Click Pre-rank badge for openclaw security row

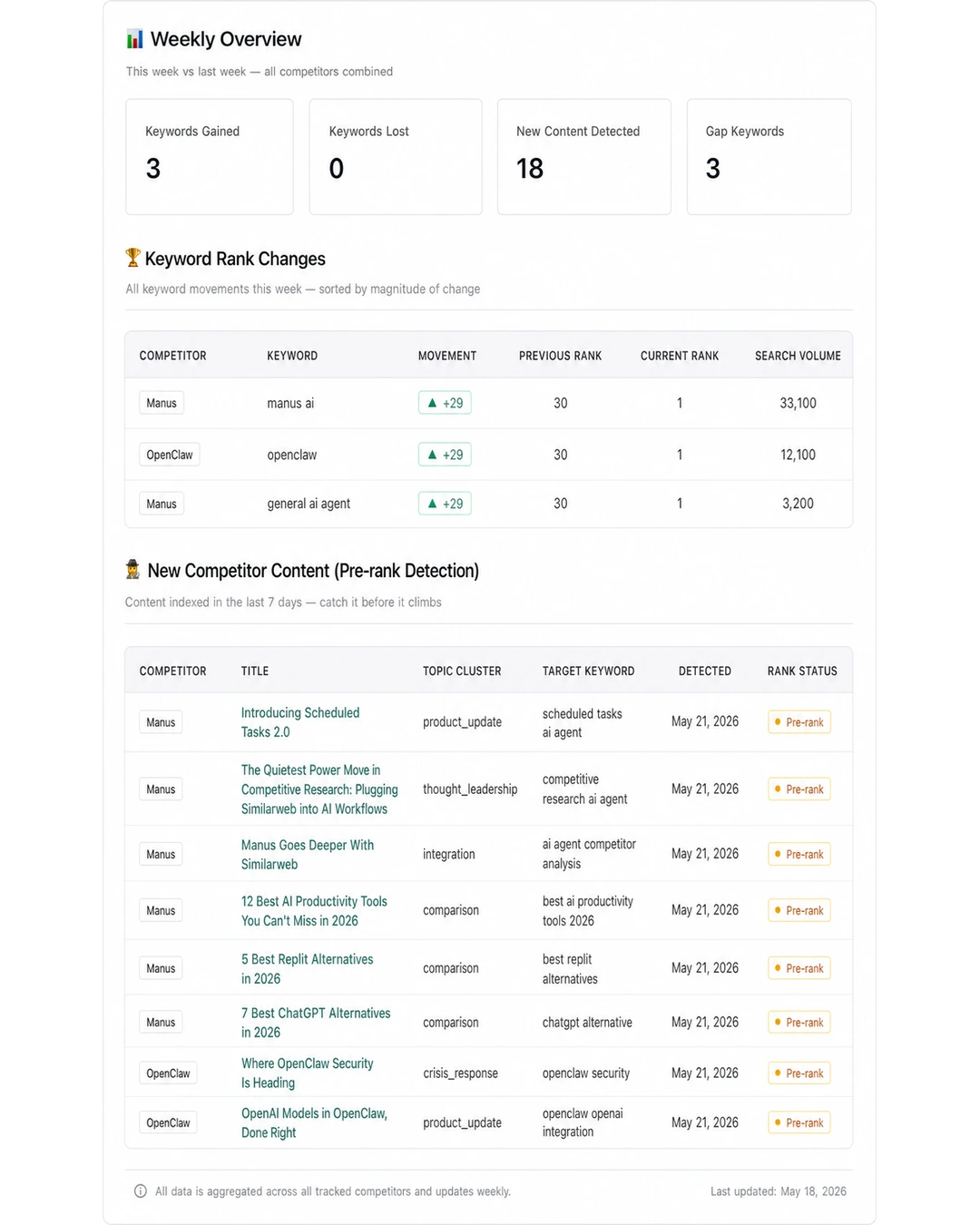(799, 1073)
